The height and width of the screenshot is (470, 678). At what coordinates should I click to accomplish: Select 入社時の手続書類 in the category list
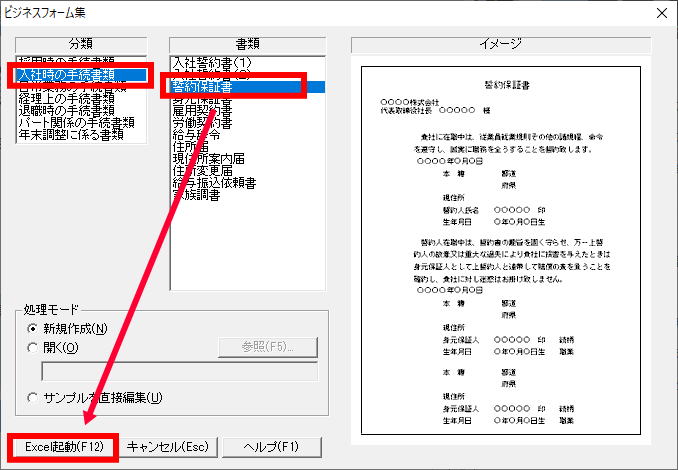click(80, 75)
